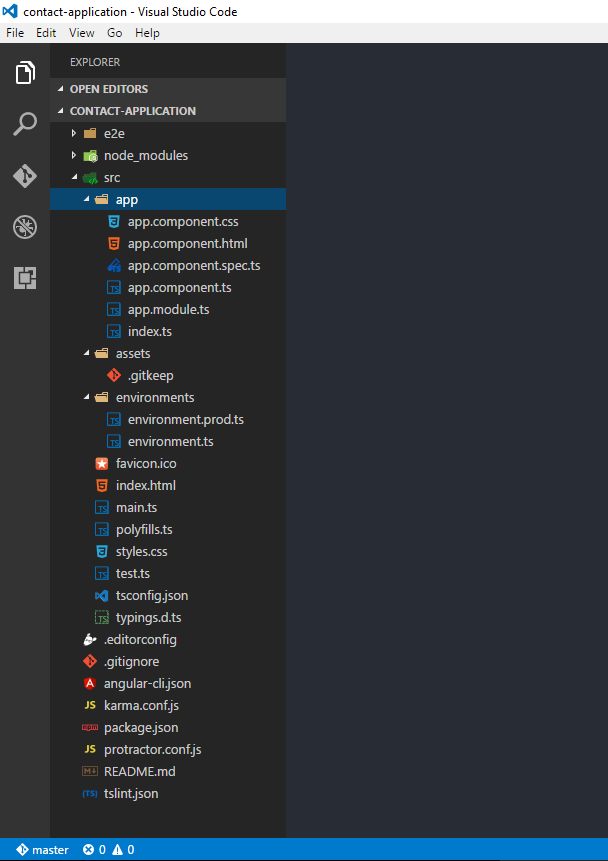
Task: Open the Debug view icon
Action: click(25, 227)
